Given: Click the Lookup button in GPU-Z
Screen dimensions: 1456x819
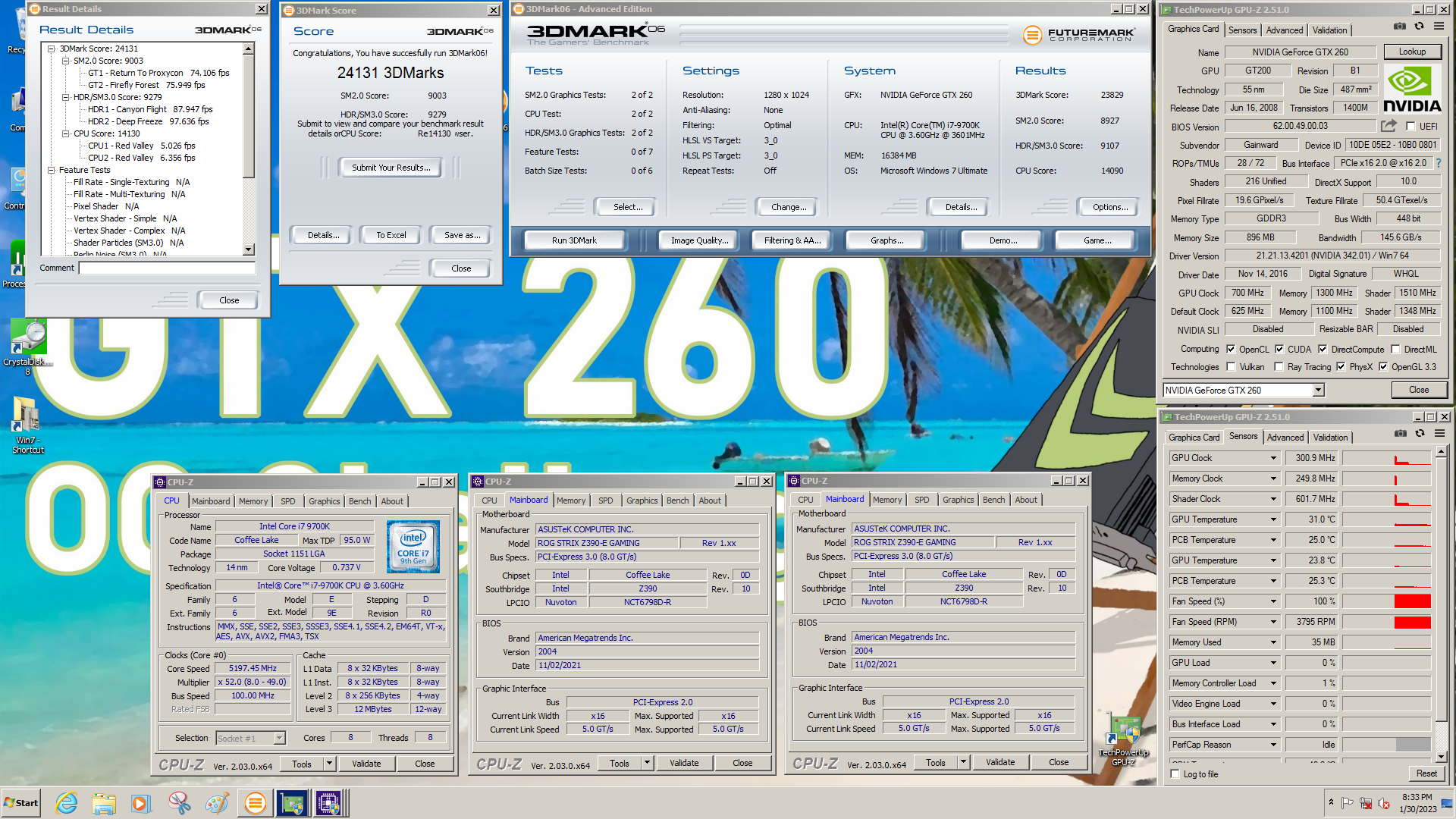Looking at the screenshot, I should [1412, 52].
